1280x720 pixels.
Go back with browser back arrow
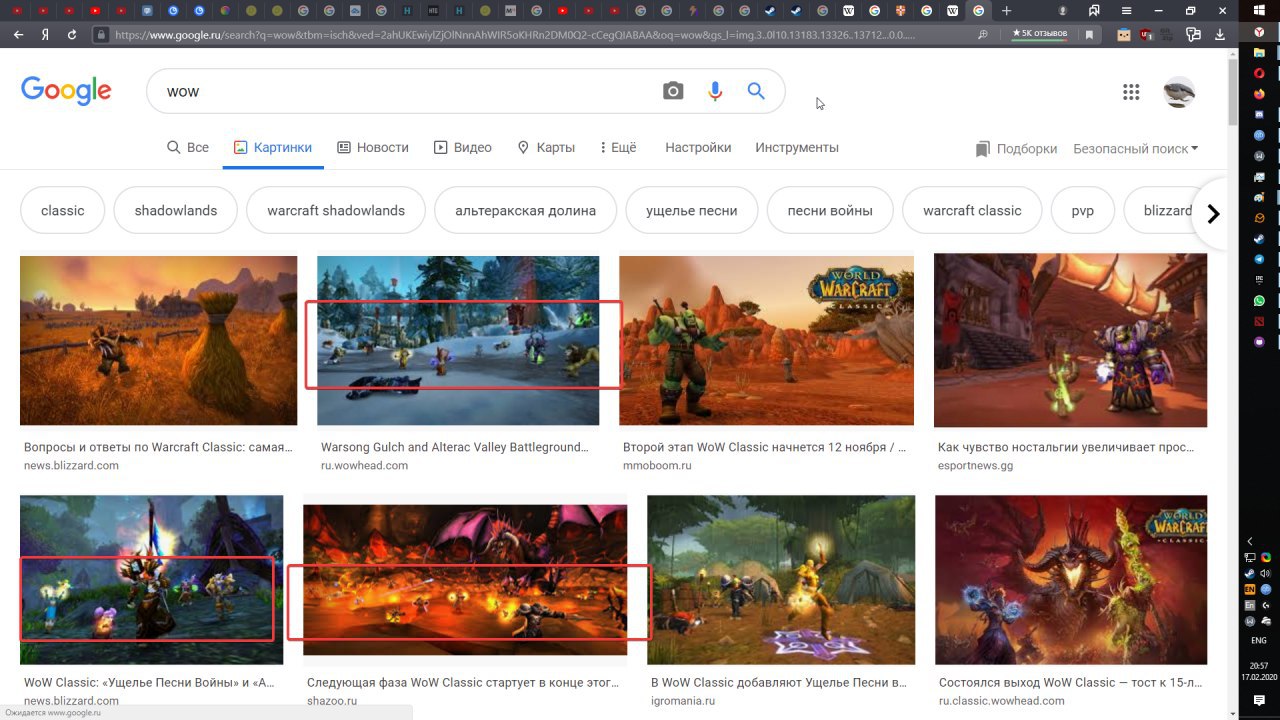pyautogui.click(x=18, y=34)
